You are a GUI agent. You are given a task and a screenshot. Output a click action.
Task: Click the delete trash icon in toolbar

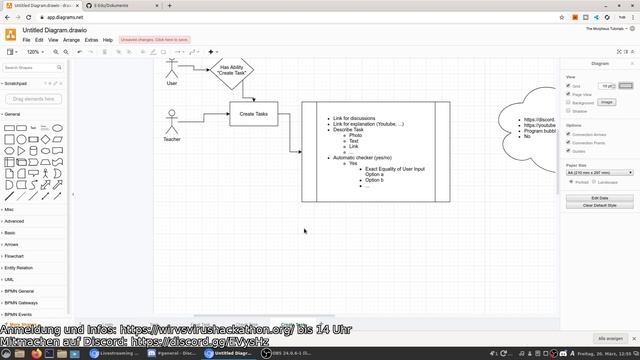(104, 52)
